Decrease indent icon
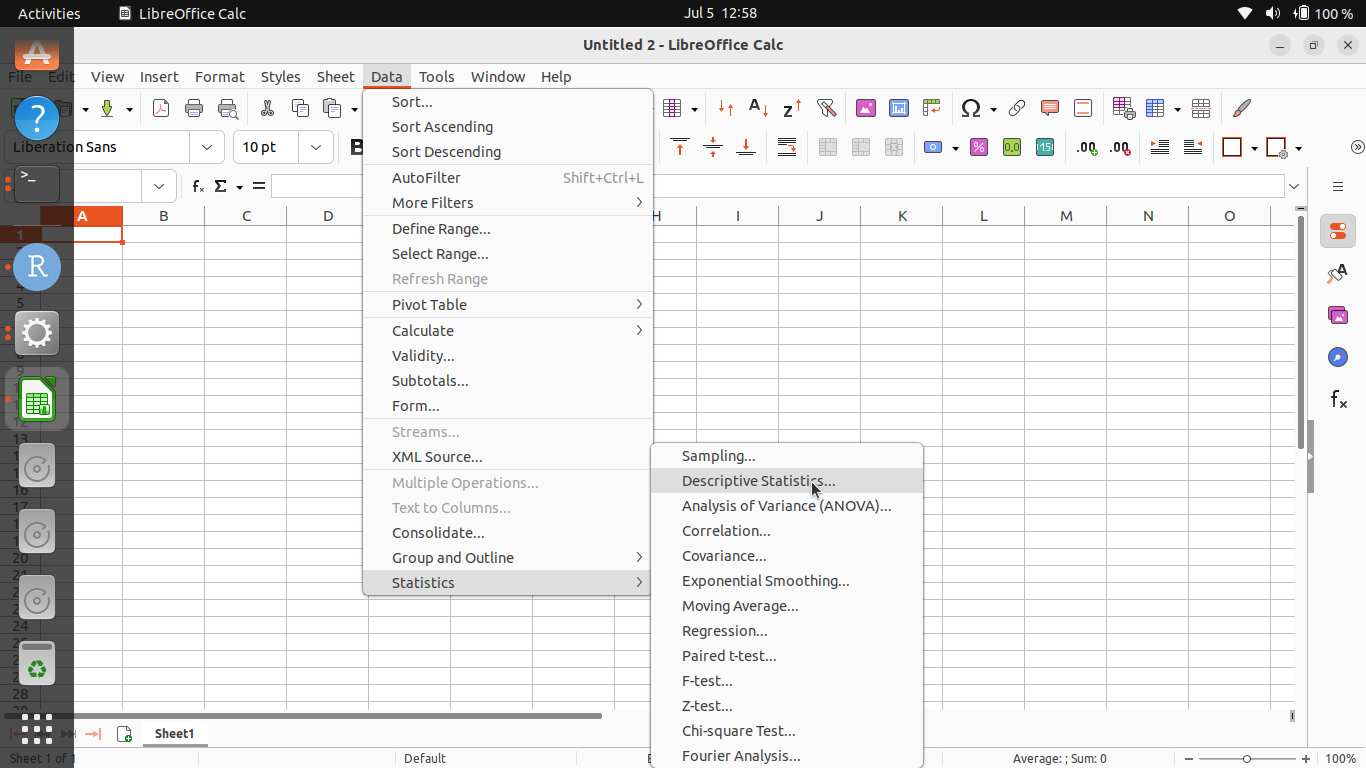 coord(1193,147)
